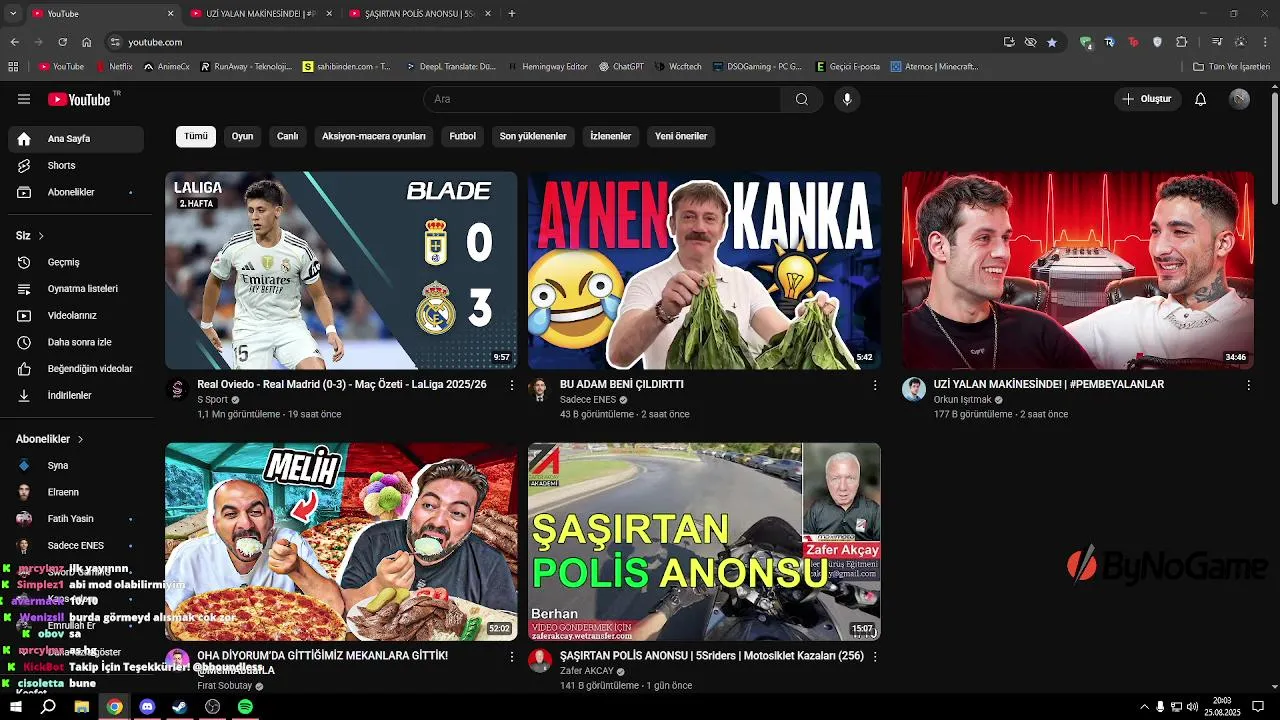Screen dimensions: 1280x720
Task: Open Videolarınız page
Action: pyautogui.click(x=76, y=315)
